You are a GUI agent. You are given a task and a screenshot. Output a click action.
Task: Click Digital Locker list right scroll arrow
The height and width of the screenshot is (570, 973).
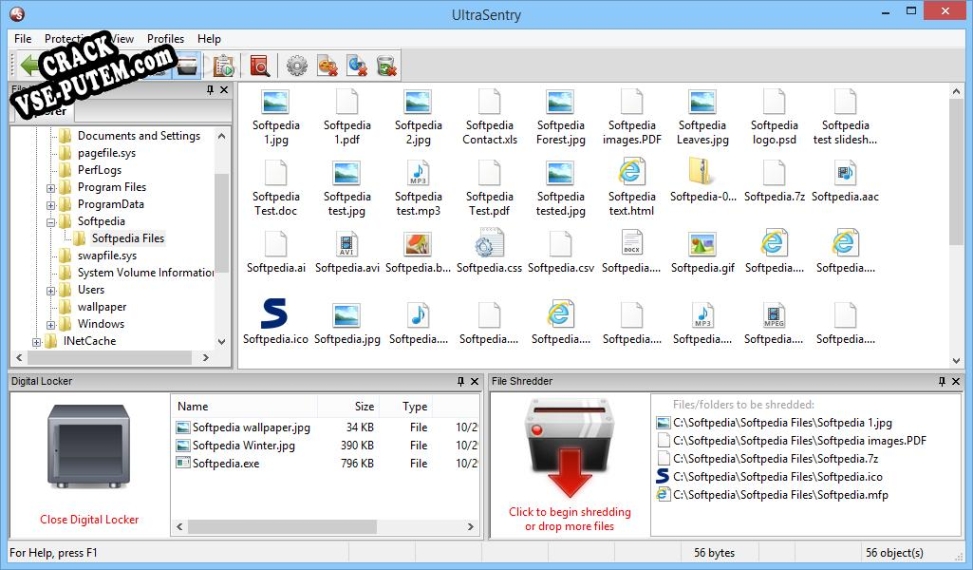pyautogui.click(x=470, y=527)
